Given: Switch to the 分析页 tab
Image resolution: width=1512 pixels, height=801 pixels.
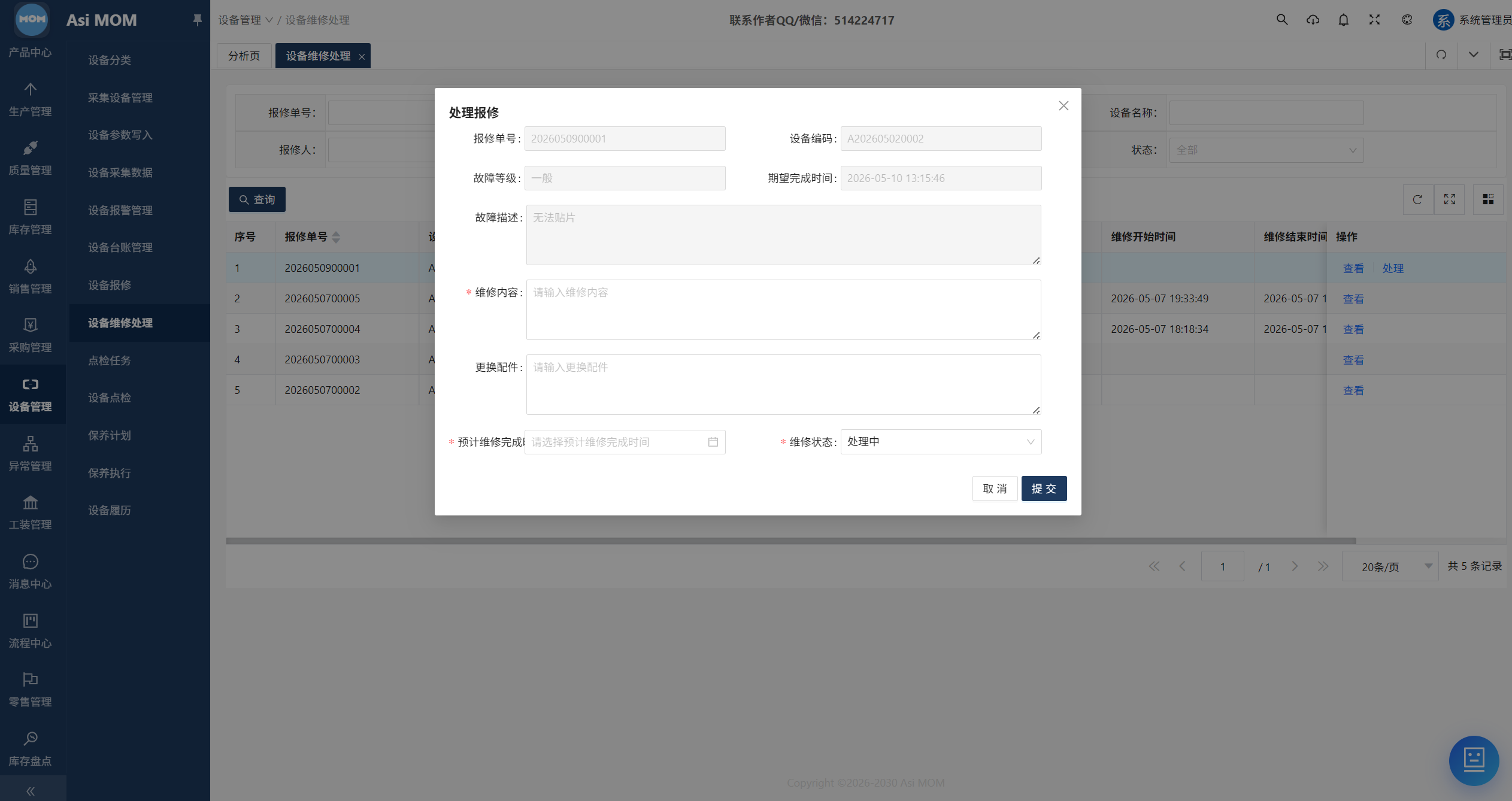Looking at the screenshot, I should pyautogui.click(x=244, y=56).
